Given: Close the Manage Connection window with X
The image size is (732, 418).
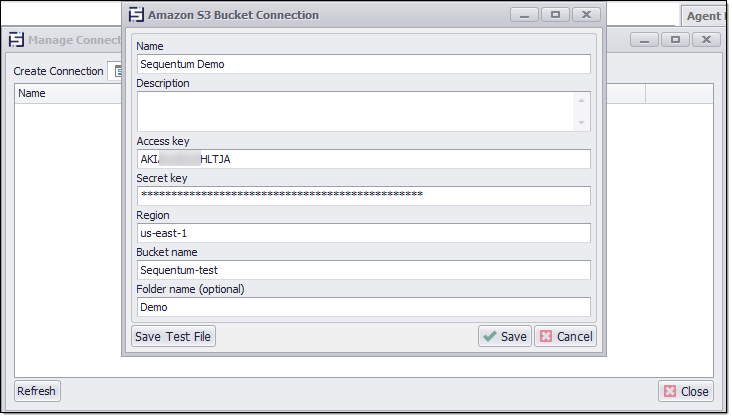Looking at the screenshot, I should [x=707, y=40].
